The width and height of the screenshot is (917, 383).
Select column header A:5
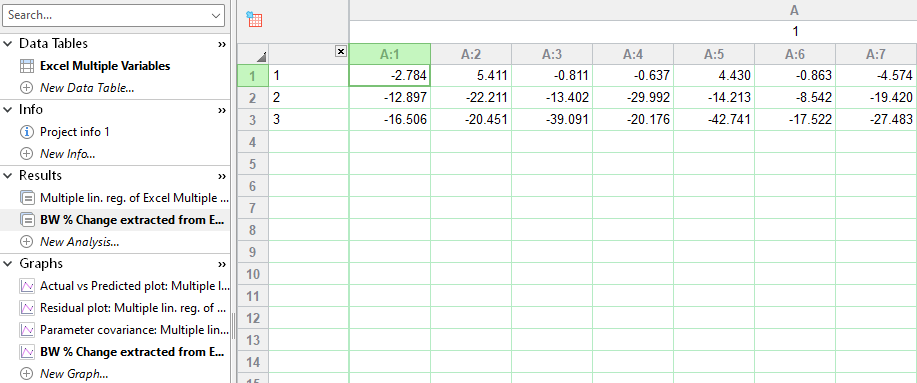tap(714, 54)
